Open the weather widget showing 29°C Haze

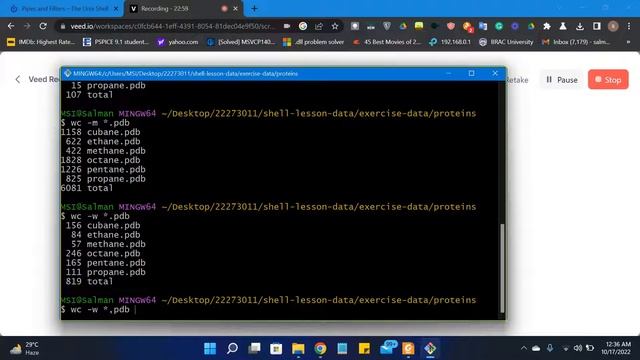point(24,349)
